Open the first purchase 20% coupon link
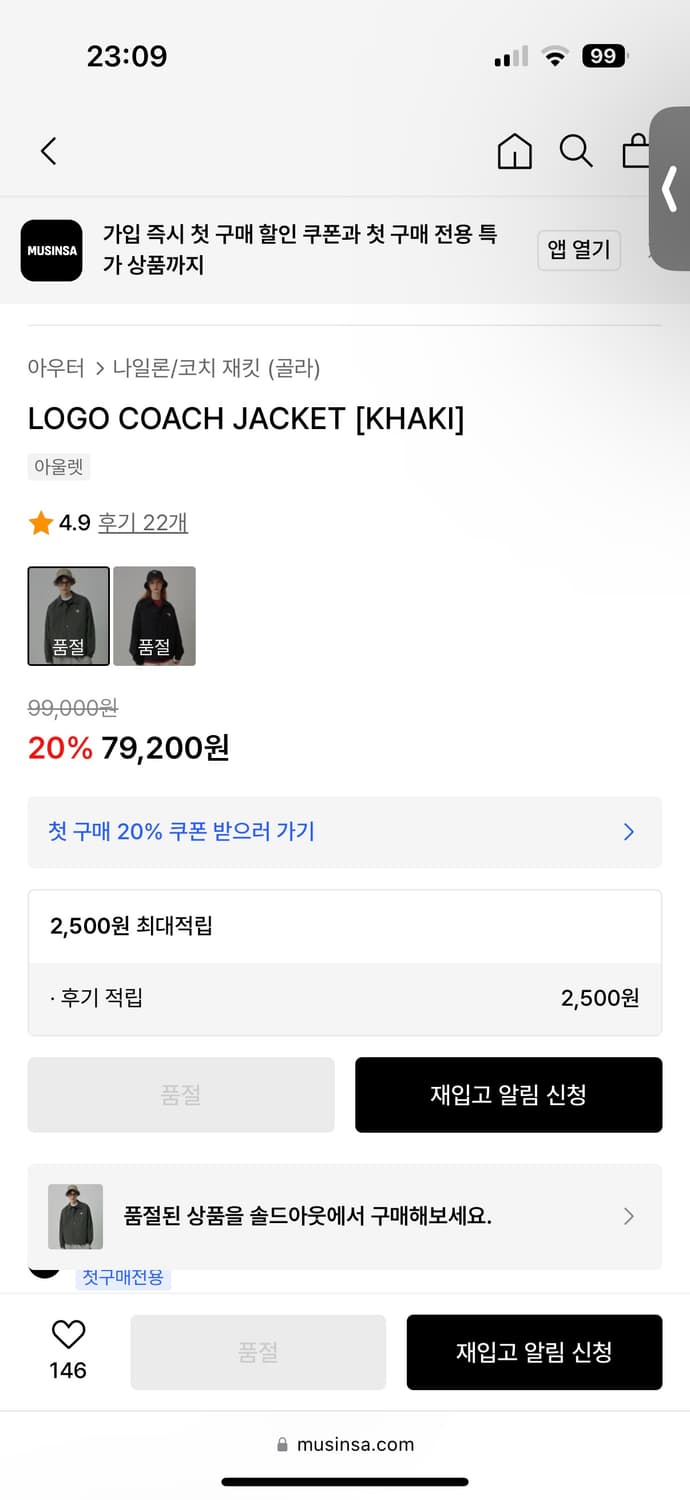This screenshot has width=690, height=1500. click(345, 832)
